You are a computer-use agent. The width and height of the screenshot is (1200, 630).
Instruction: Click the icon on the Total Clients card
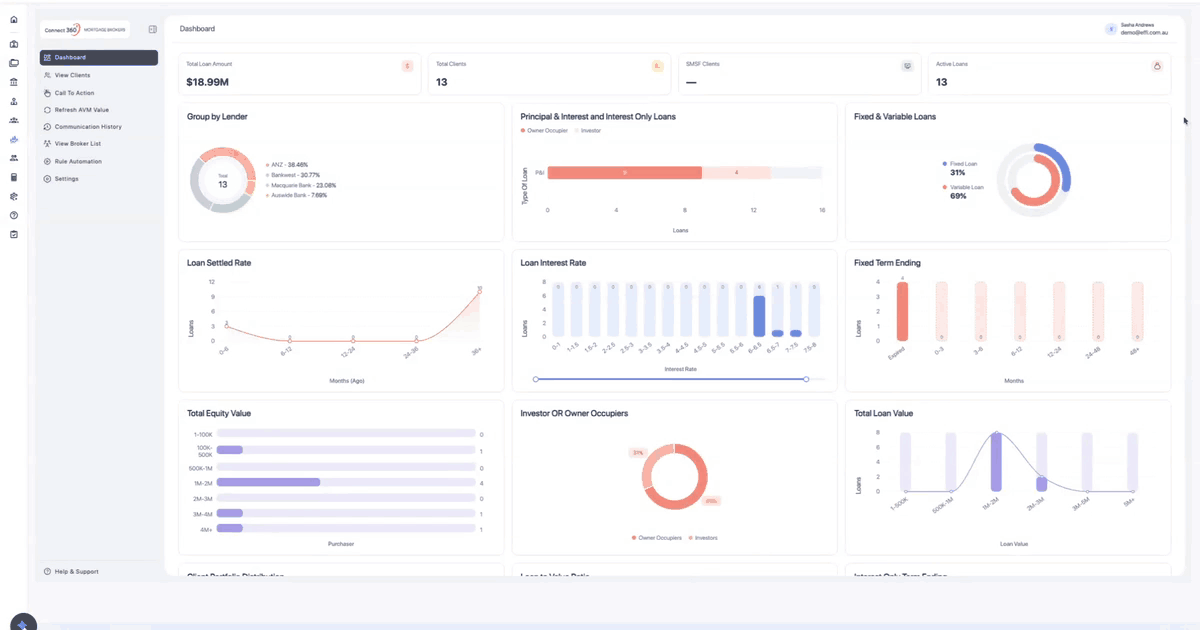click(657, 66)
